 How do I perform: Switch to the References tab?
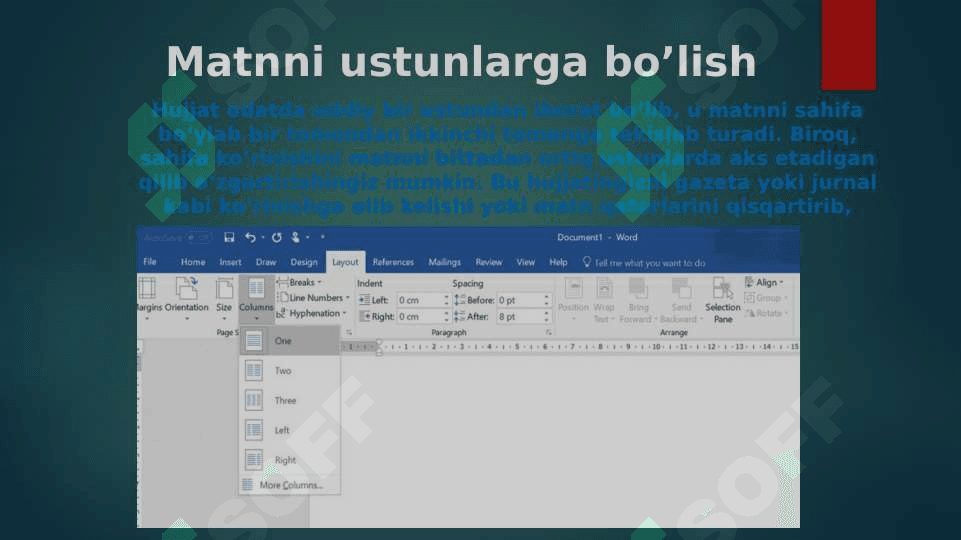393,262
